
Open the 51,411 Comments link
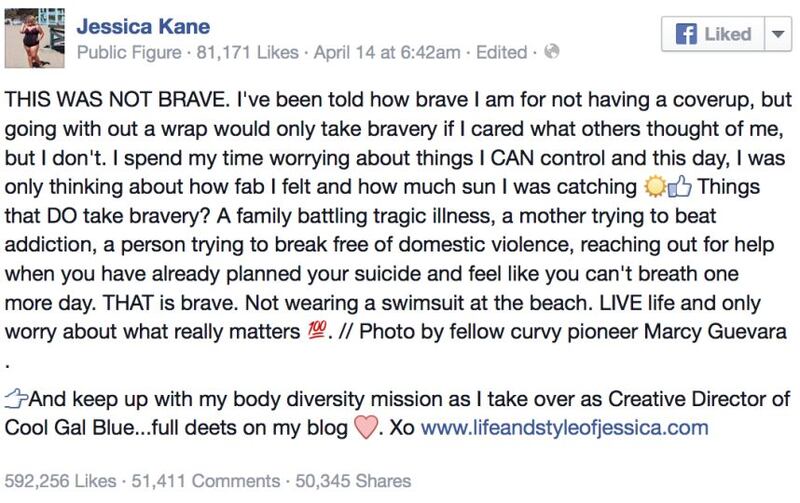206,481
